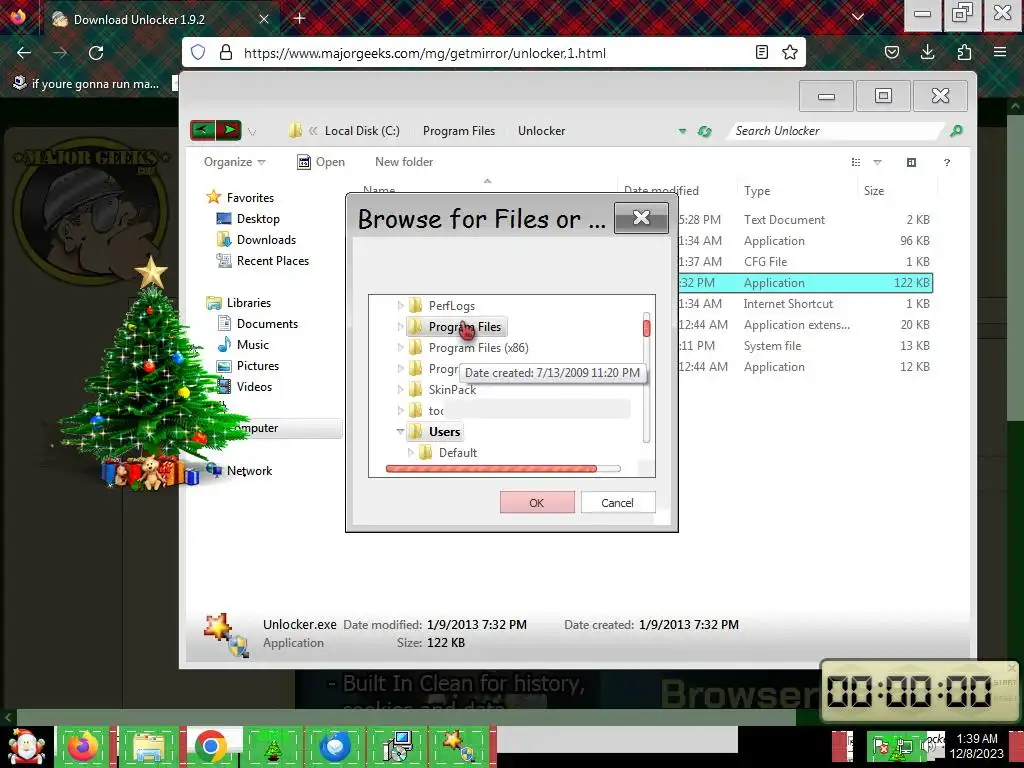
Task: Click the Firefox address bar URL
Action: pyautogui.click(x=424, y=53)
